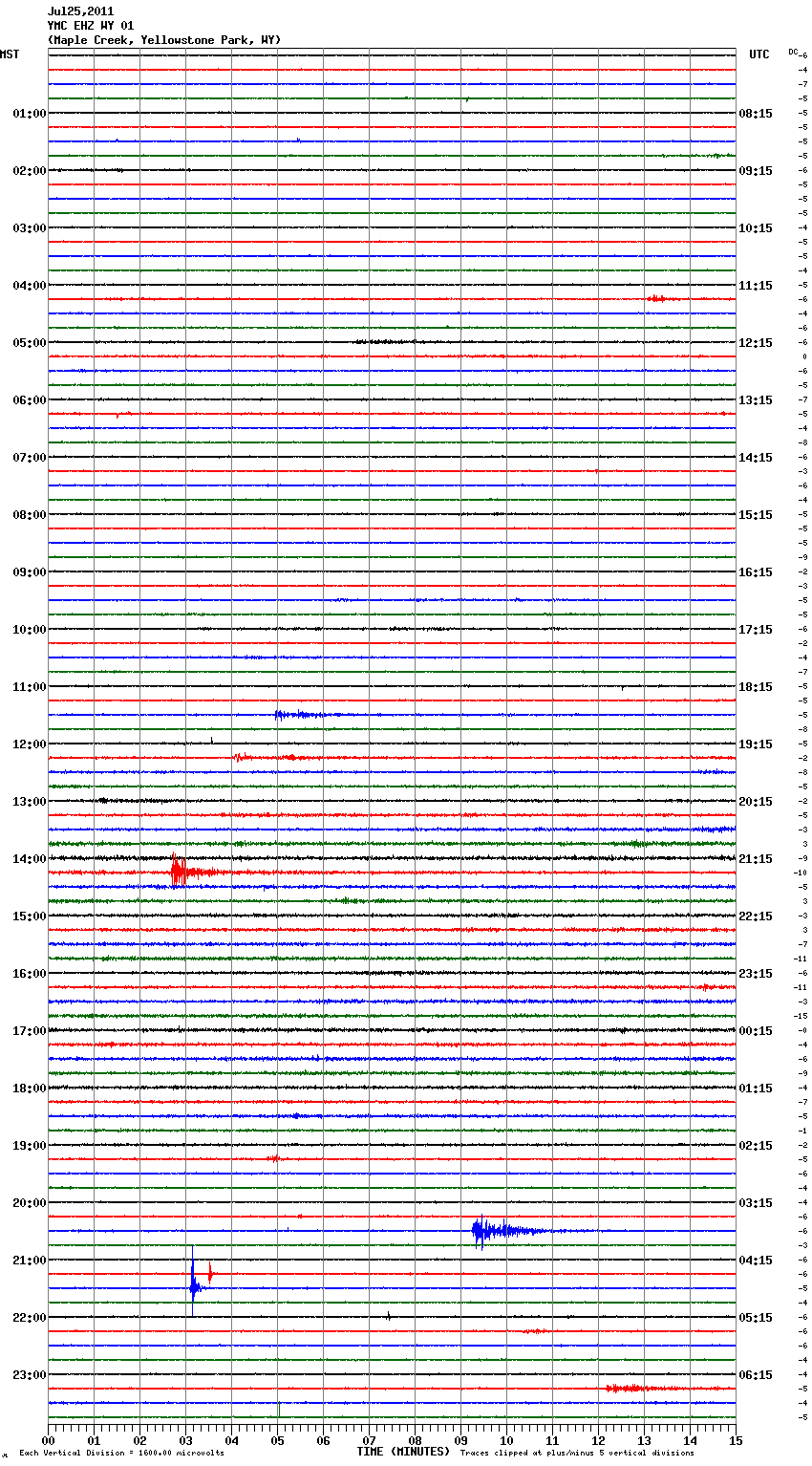The width and height of the screenshot is (812, 1466).
Task: Select the 23:00 MST row label
Action: pyautogui.click(x=29, y=1375)
